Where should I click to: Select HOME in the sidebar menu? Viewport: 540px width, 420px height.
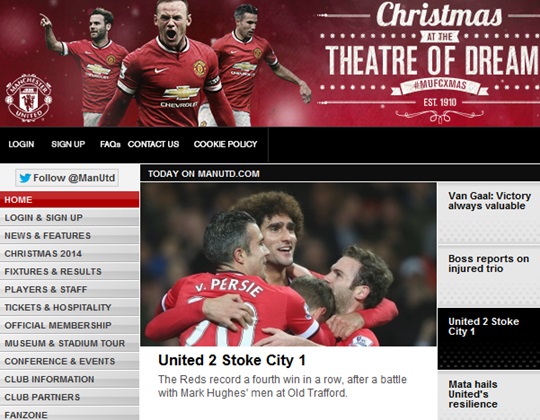70,200
